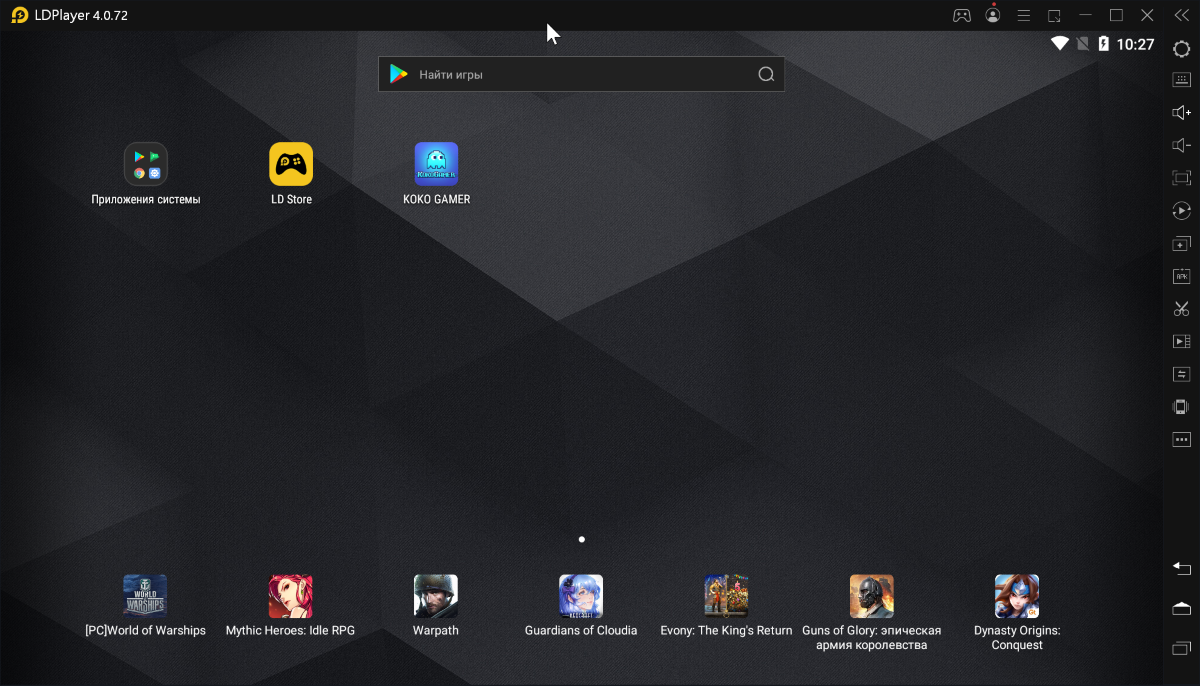Screen dimensions: 1200x686
Task: Launch the KOKO GAMER app
Action: click(x=436, y=174)
